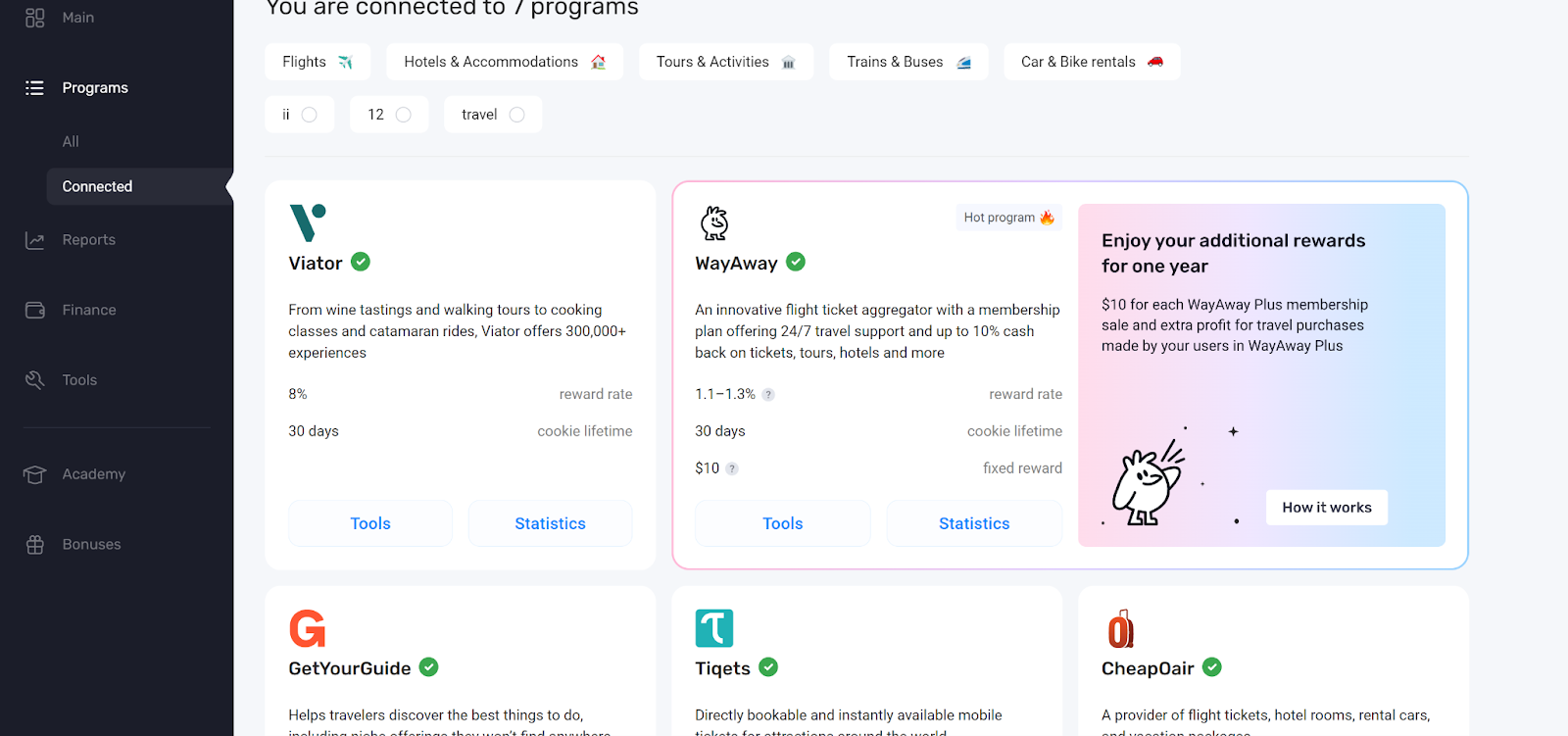Click the verified checkmark next to CheapOair
The width and height of the screenshot is (1568, 736).
1212,667
